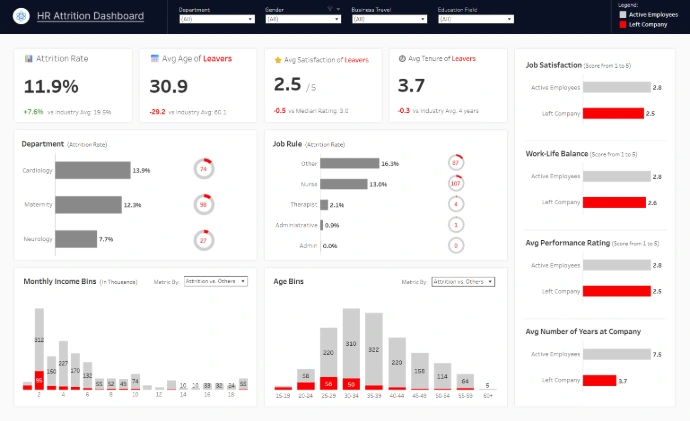Click the filter funnel icon near Gender
Viewport: 690px width, 421px height.
click(328, 9)
